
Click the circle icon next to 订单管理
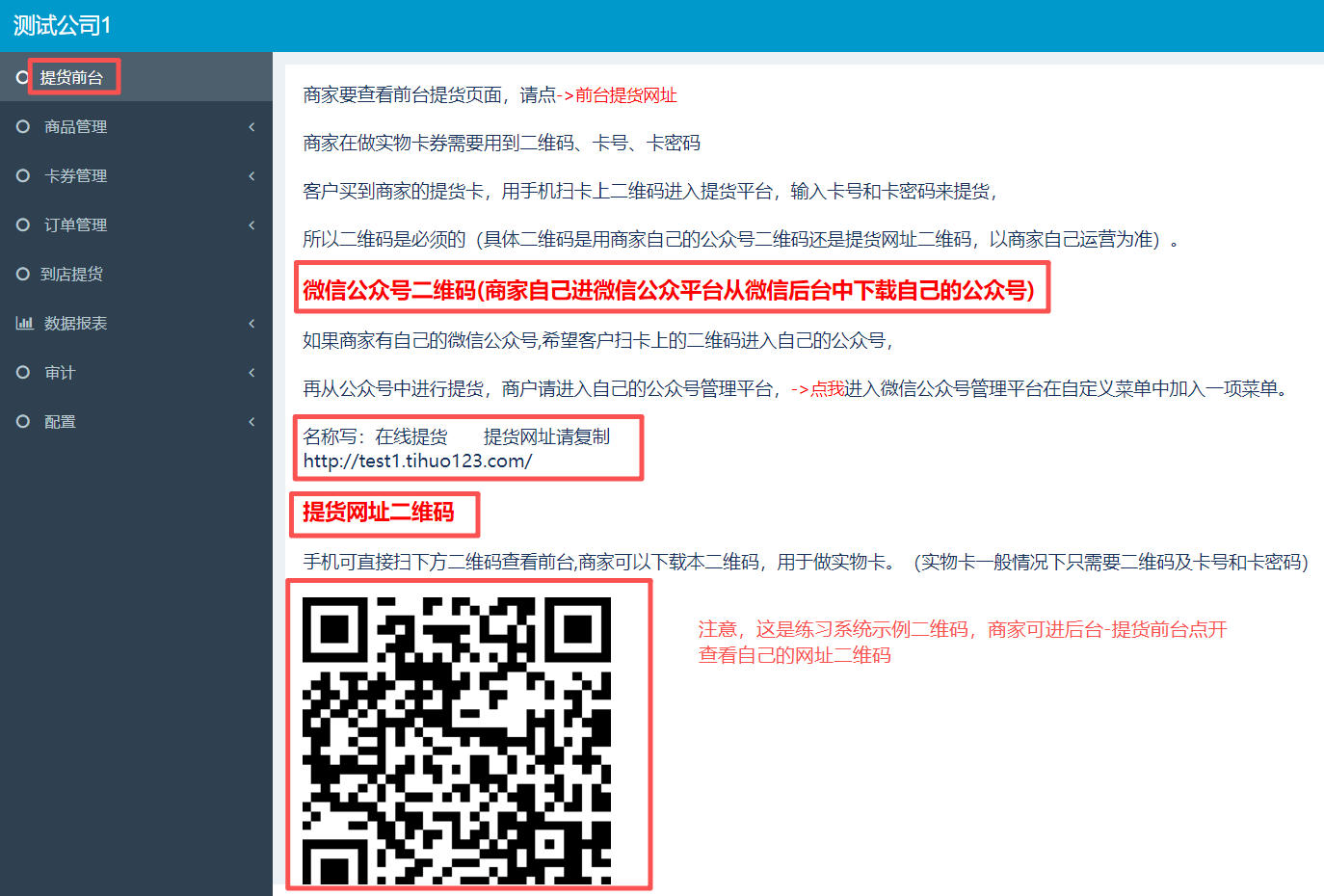point(23,224)
